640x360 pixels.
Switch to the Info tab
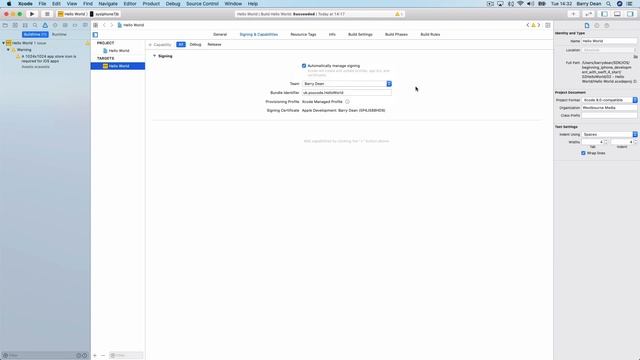[x=332, y=35]
